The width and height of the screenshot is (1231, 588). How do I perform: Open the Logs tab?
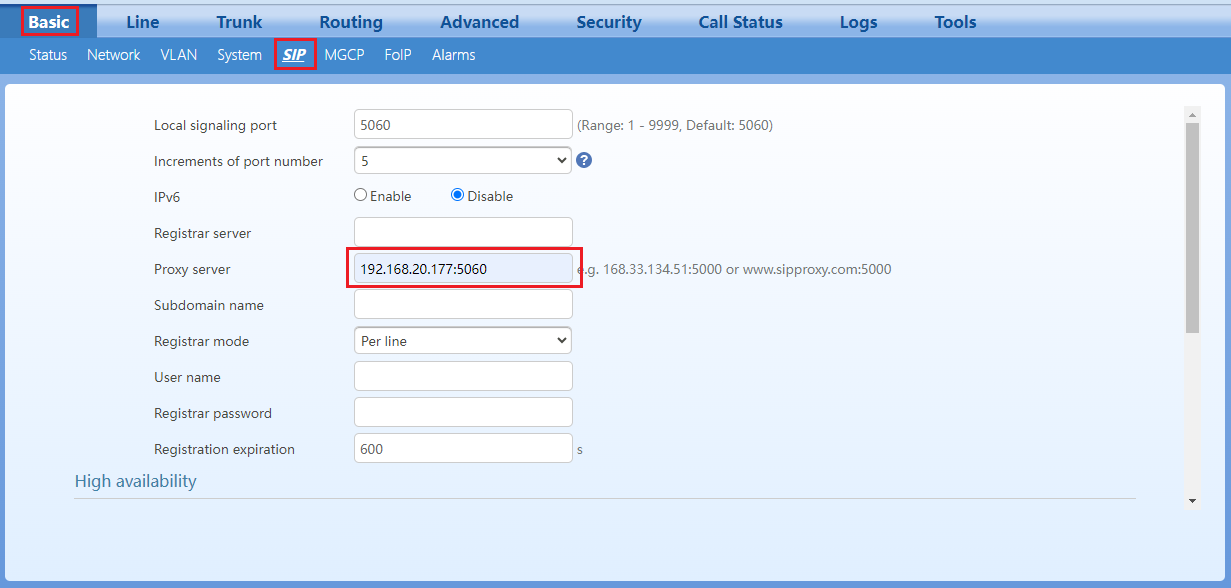(858, 22)
